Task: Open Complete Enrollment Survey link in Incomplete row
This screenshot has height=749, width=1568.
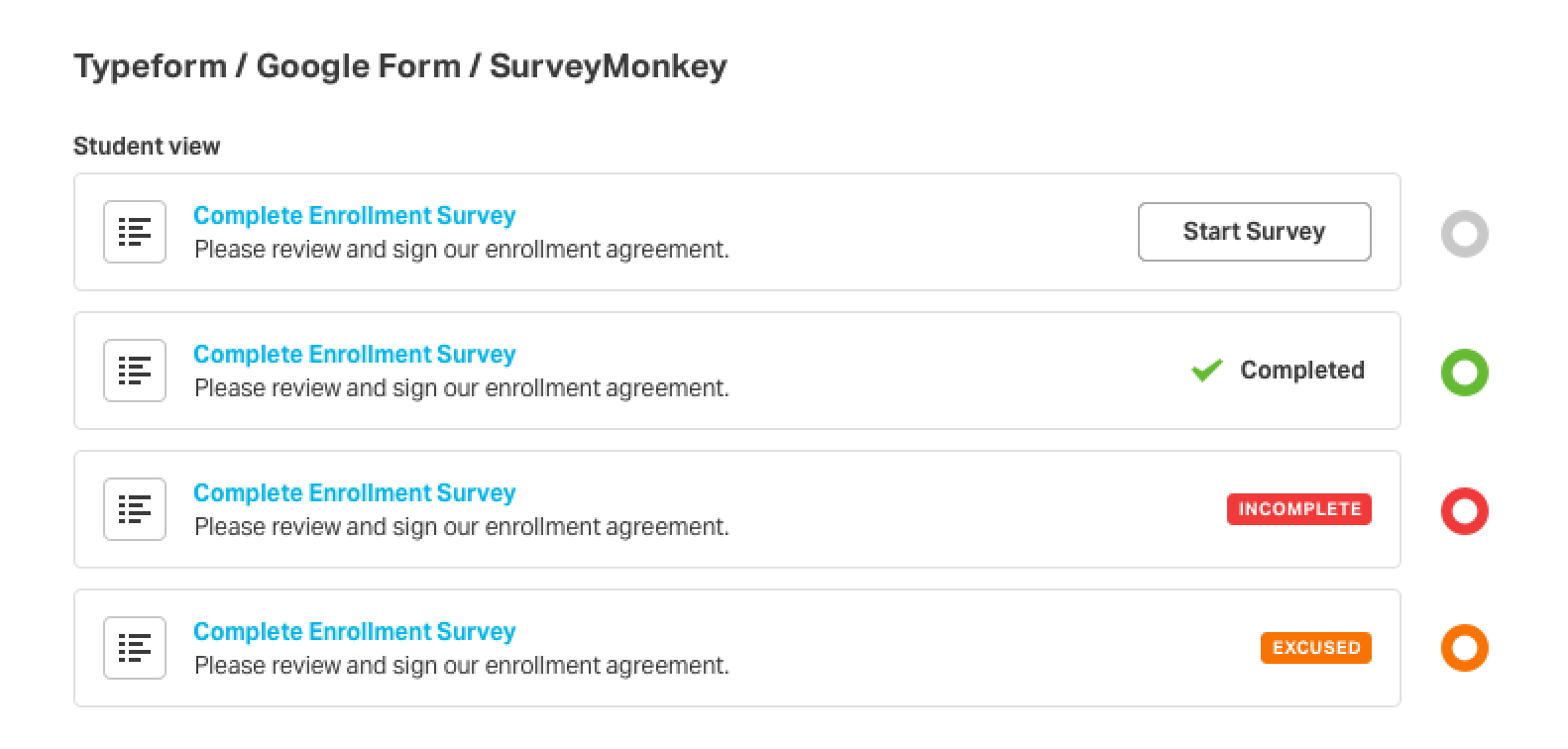Action: coord(354,492)
